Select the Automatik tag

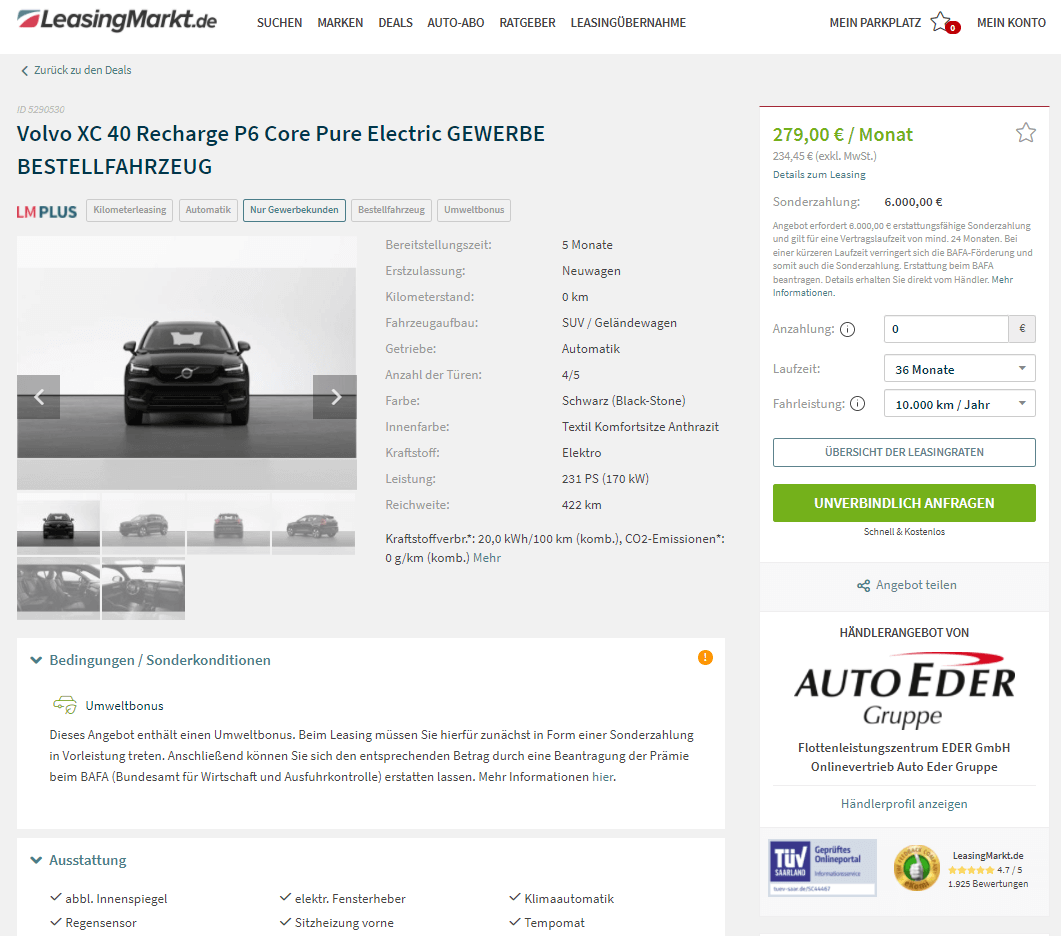point(208,210)
